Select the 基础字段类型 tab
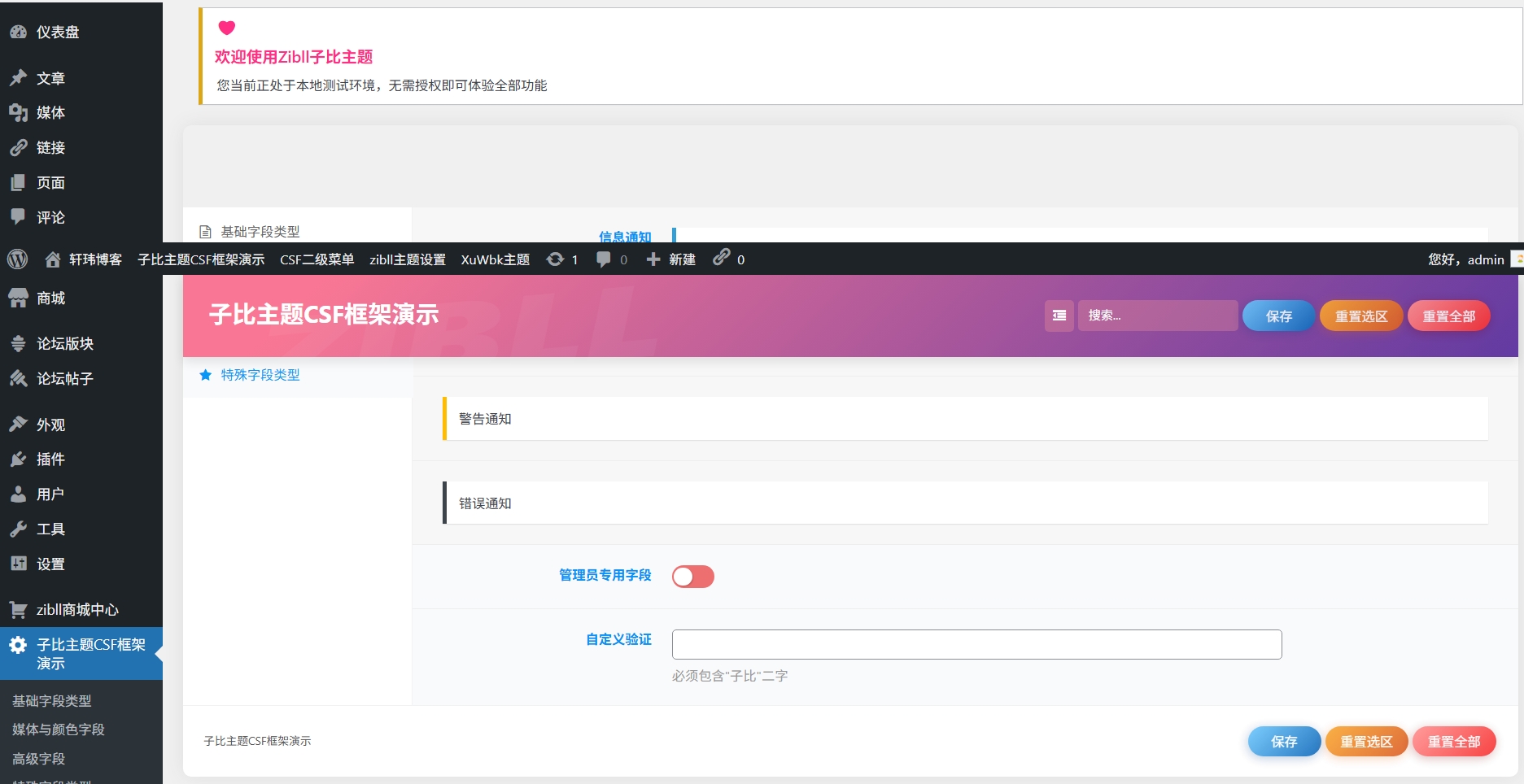Screen dimensions: 1524x784 tap(260, 232)
